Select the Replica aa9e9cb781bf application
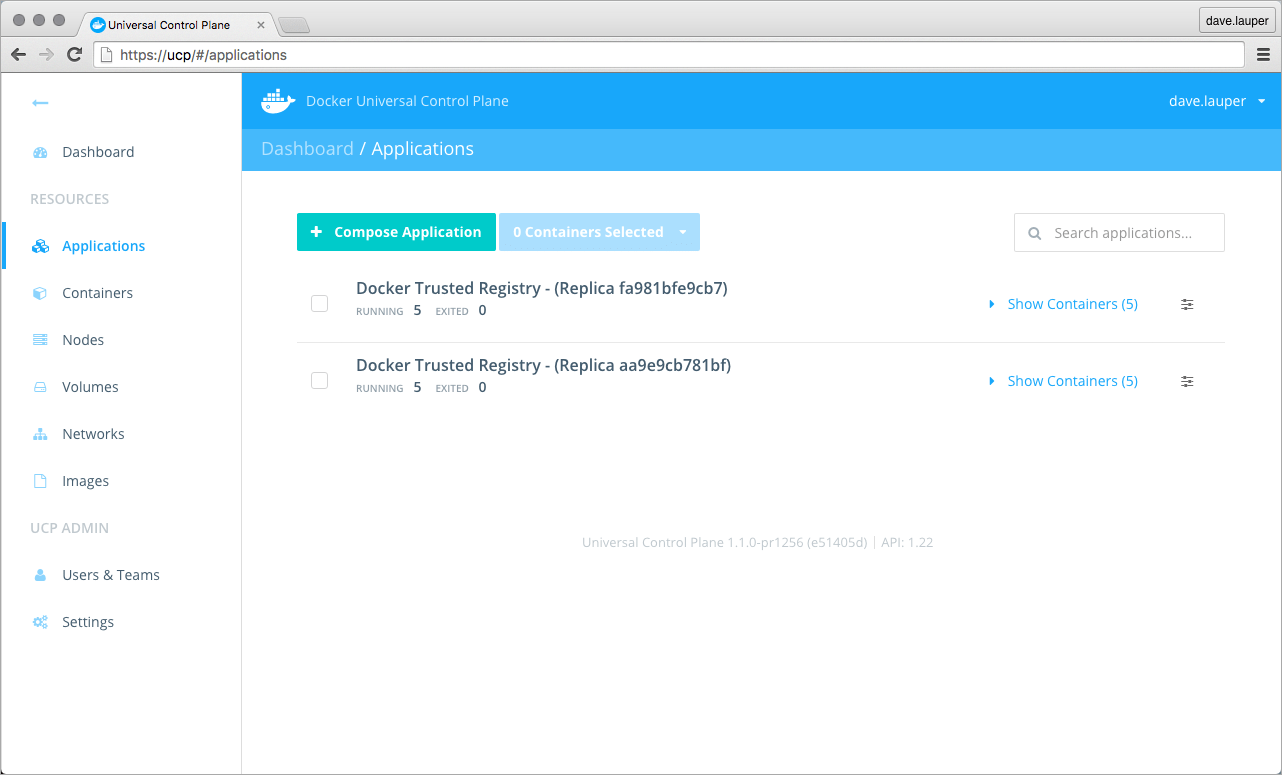This screenshot has height=775, width=1282. coord(319,380)
